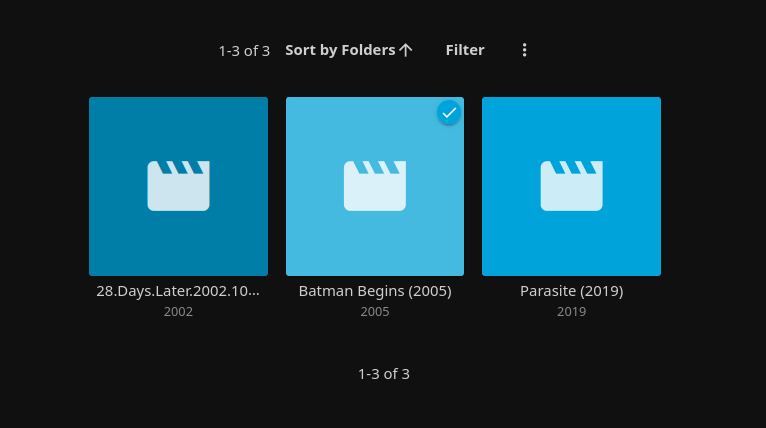This screenshot has width=766, height=428.
Task: Click the bottom 1-3 of 3 counter
Action: (383, 374)
